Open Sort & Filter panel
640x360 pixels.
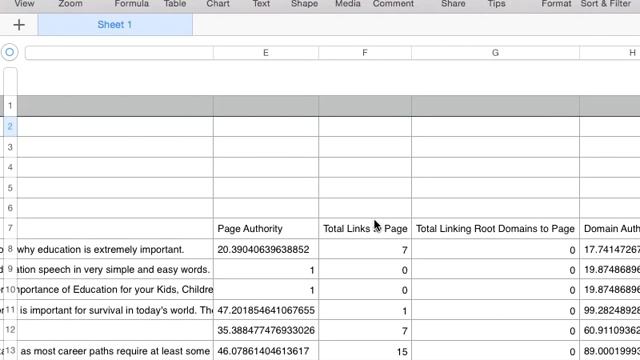click(x=606, y=4)
